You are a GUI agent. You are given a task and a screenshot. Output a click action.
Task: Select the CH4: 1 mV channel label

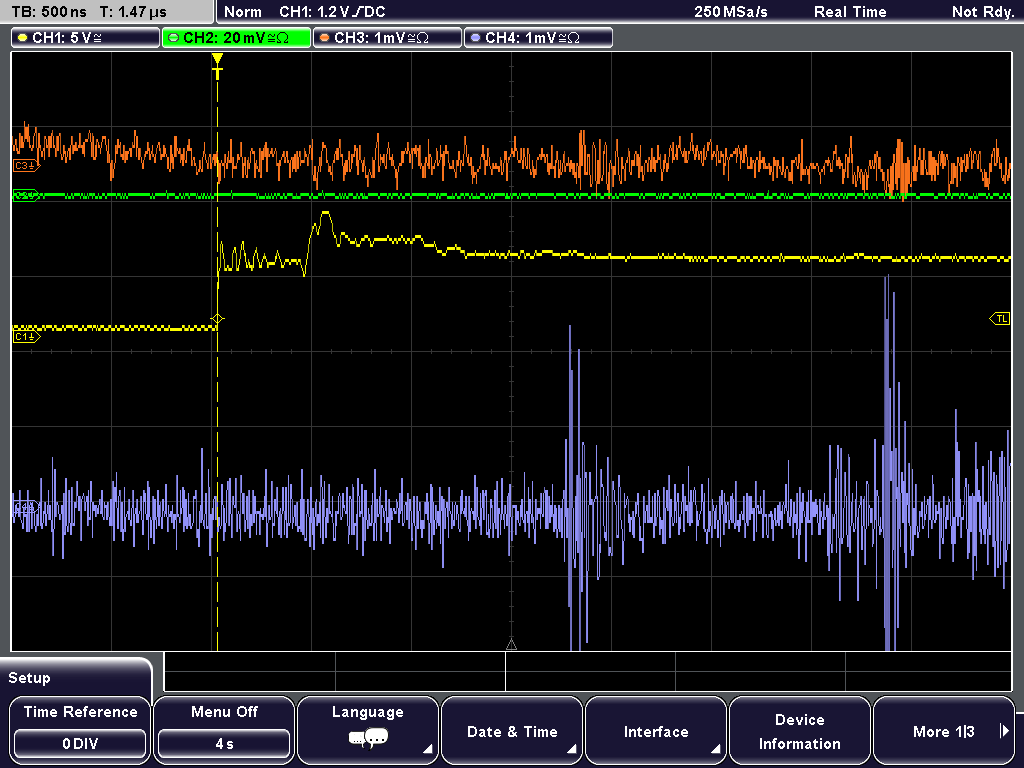[538, 38]
